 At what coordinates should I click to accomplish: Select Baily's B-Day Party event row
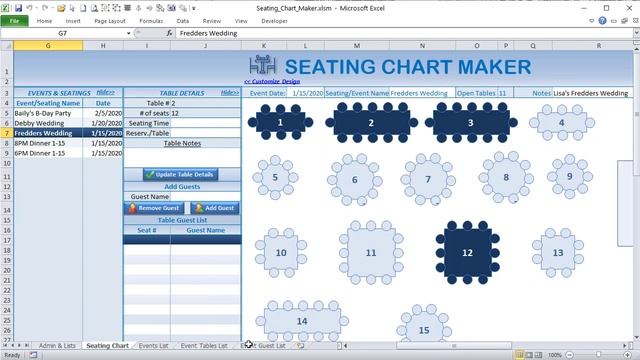point(68,113)
